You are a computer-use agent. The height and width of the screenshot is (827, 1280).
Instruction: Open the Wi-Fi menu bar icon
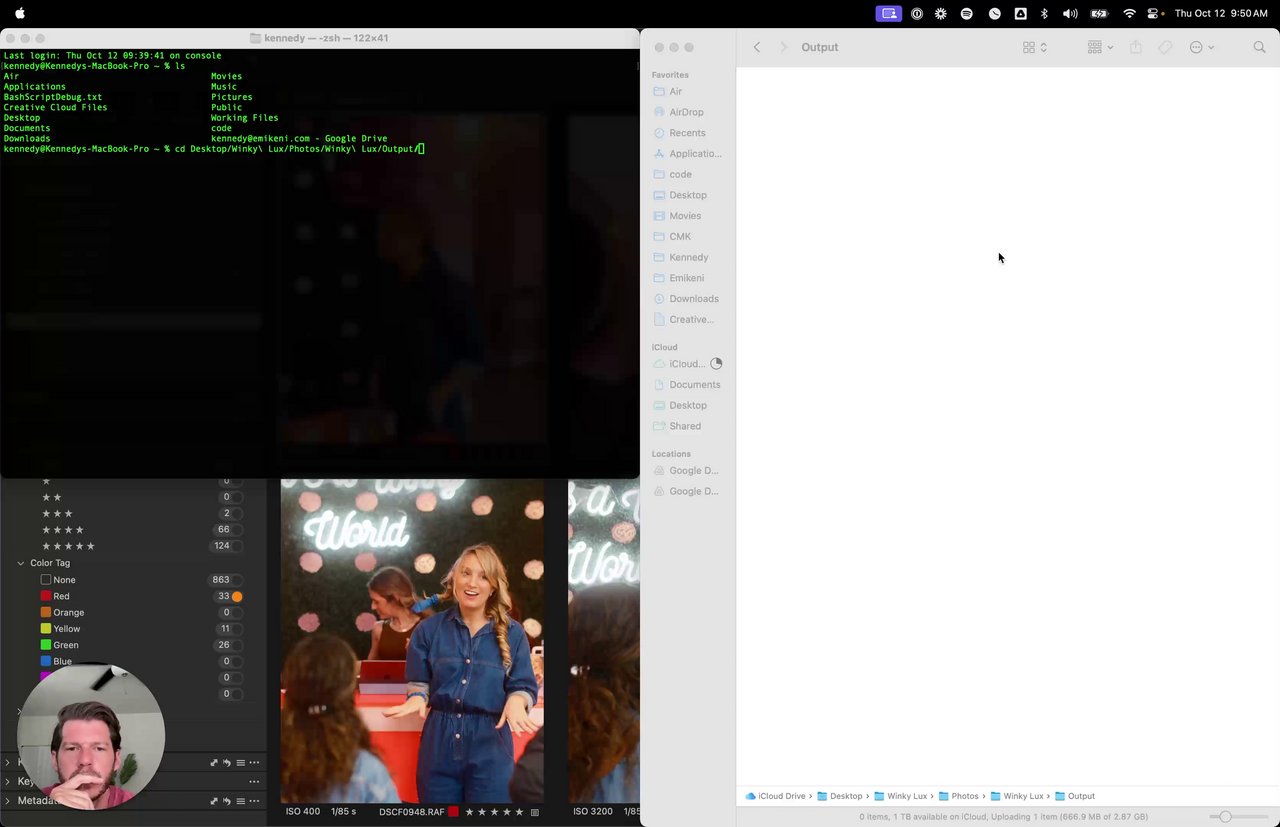tap(1129, 14)
